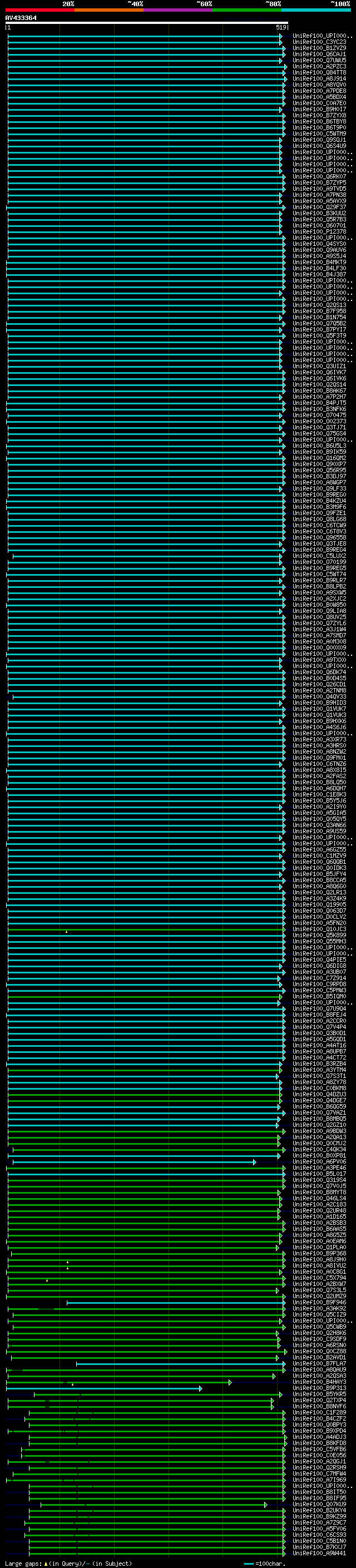Click the cyan ~100% identity legend bar
Viewport: 356px width, 1568px height.
coord(317,10)
